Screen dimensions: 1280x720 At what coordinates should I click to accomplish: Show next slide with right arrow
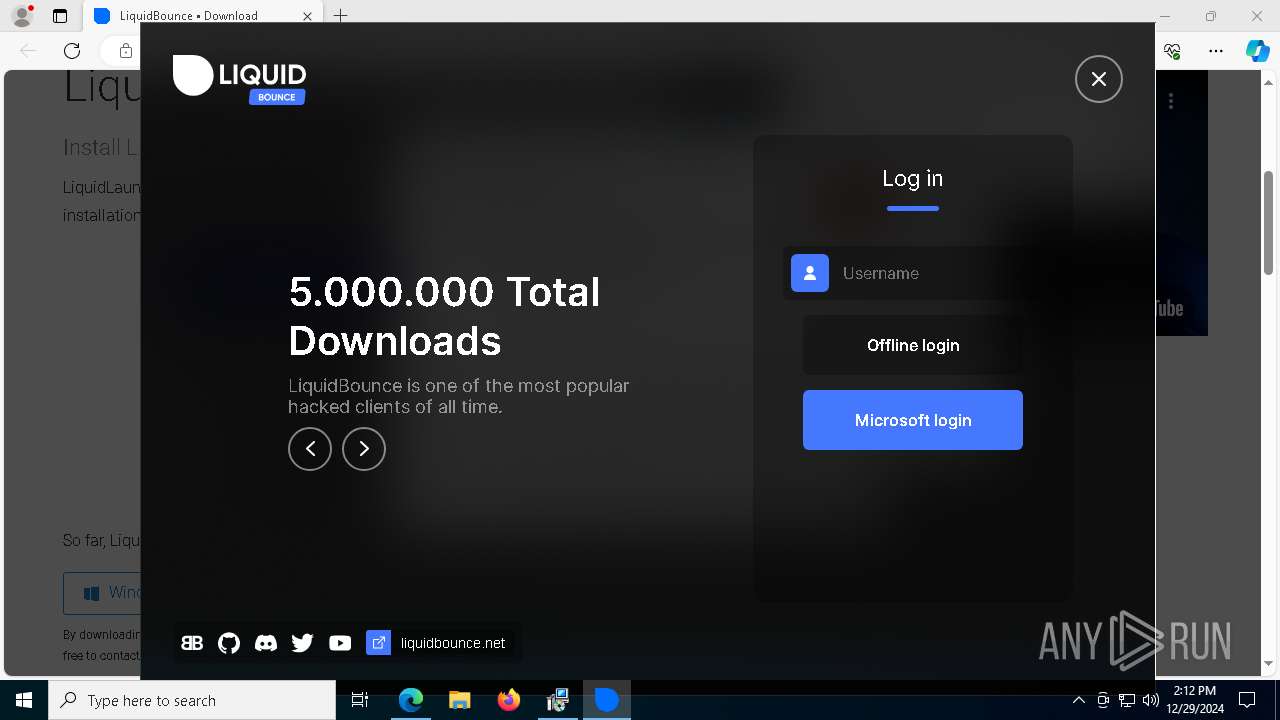coord(364,449)
